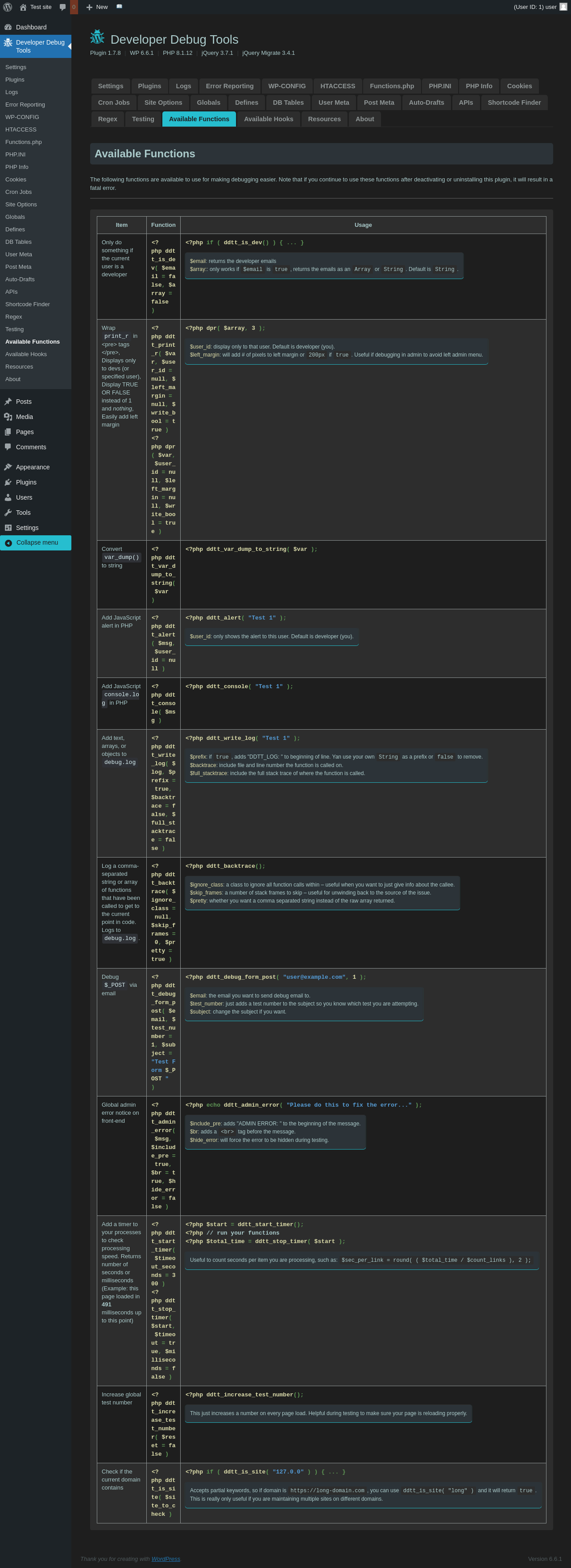Viewport: 571px width, 1568px height.
Task: Follow the WordPress footer link
Action: point(166,1558)
